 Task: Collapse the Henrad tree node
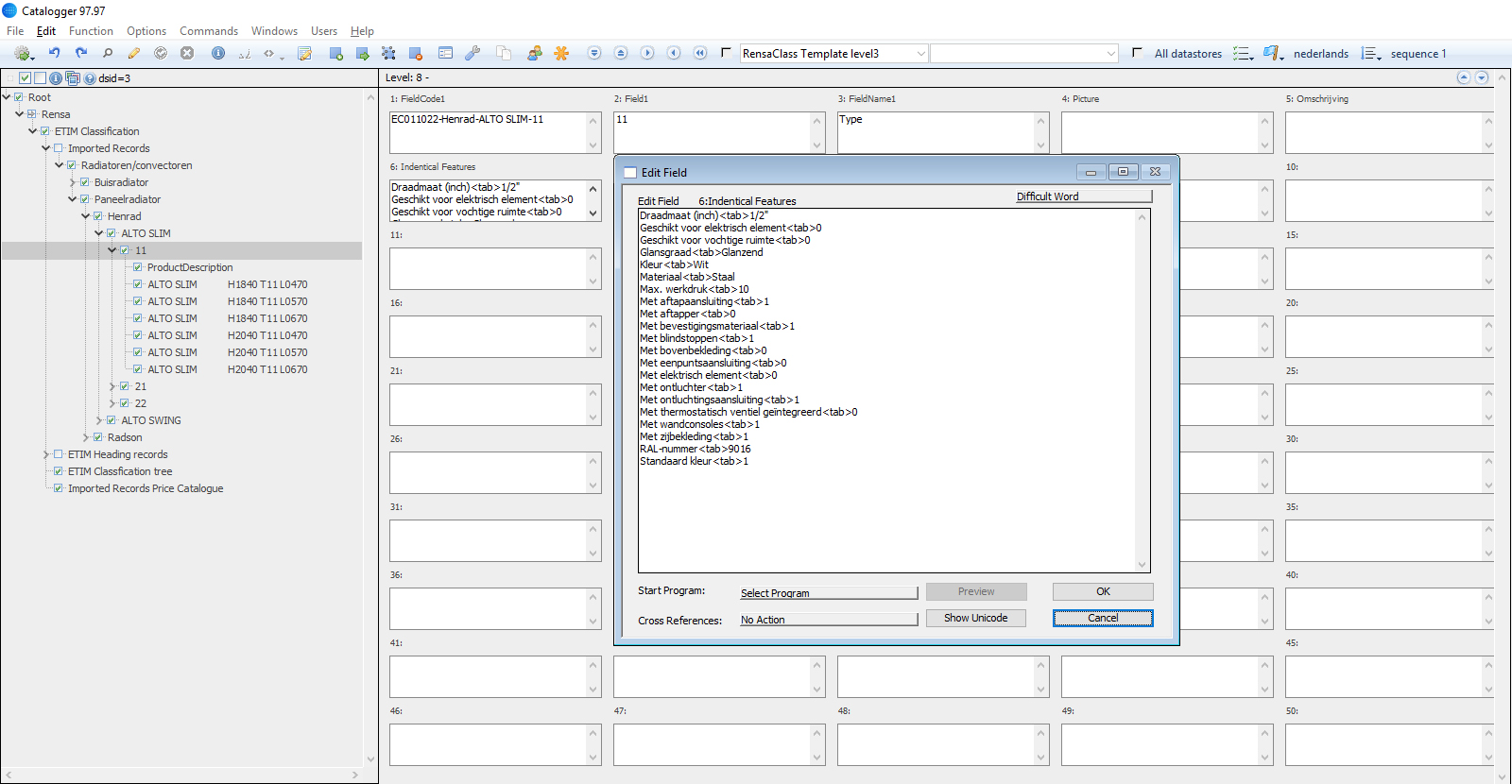(85, 216)
